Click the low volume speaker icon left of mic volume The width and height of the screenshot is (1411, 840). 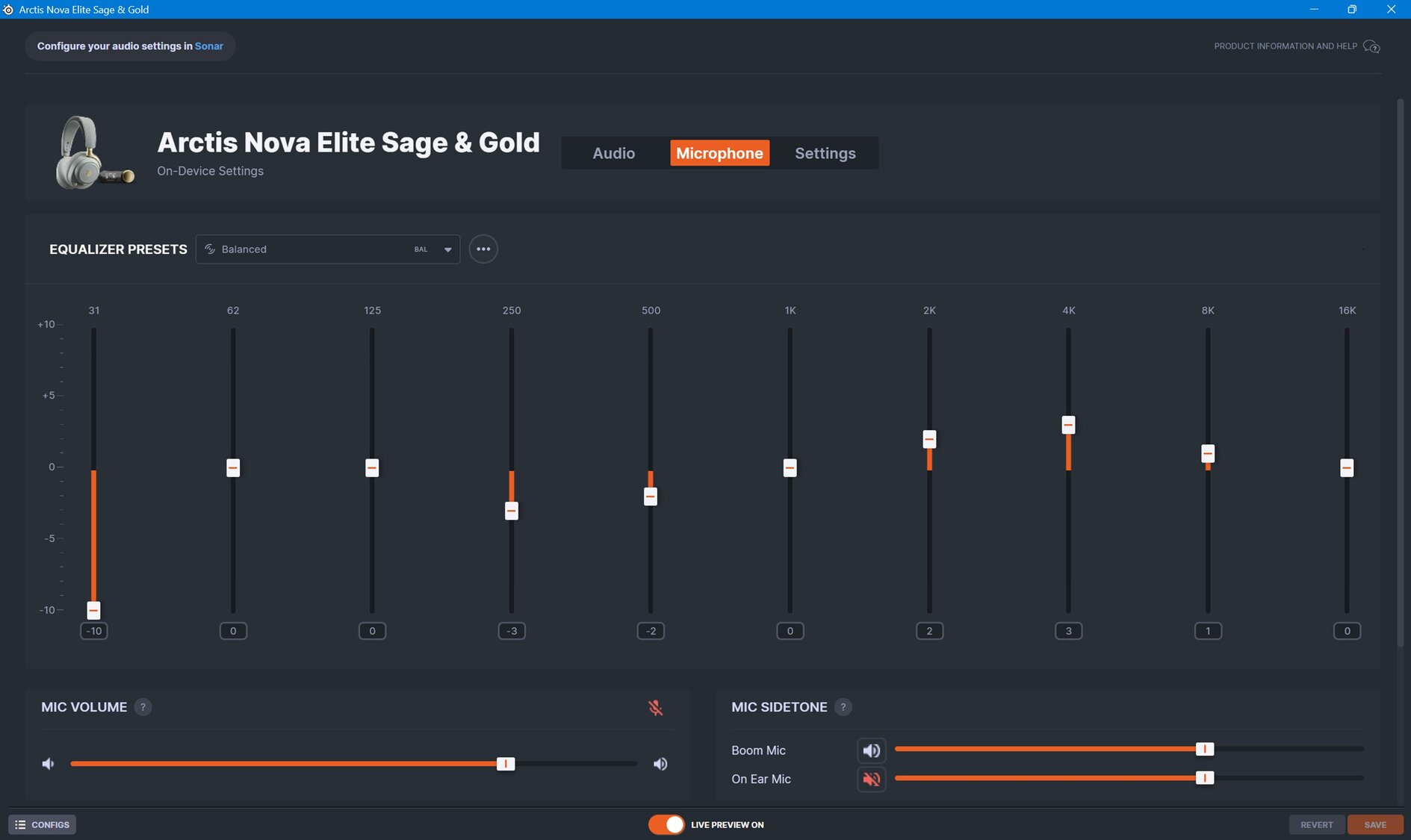tap(49, 764)
